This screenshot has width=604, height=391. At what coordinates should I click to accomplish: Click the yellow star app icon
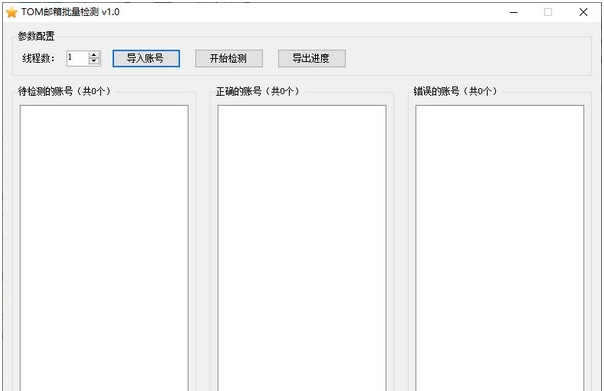tap(12, 12)
